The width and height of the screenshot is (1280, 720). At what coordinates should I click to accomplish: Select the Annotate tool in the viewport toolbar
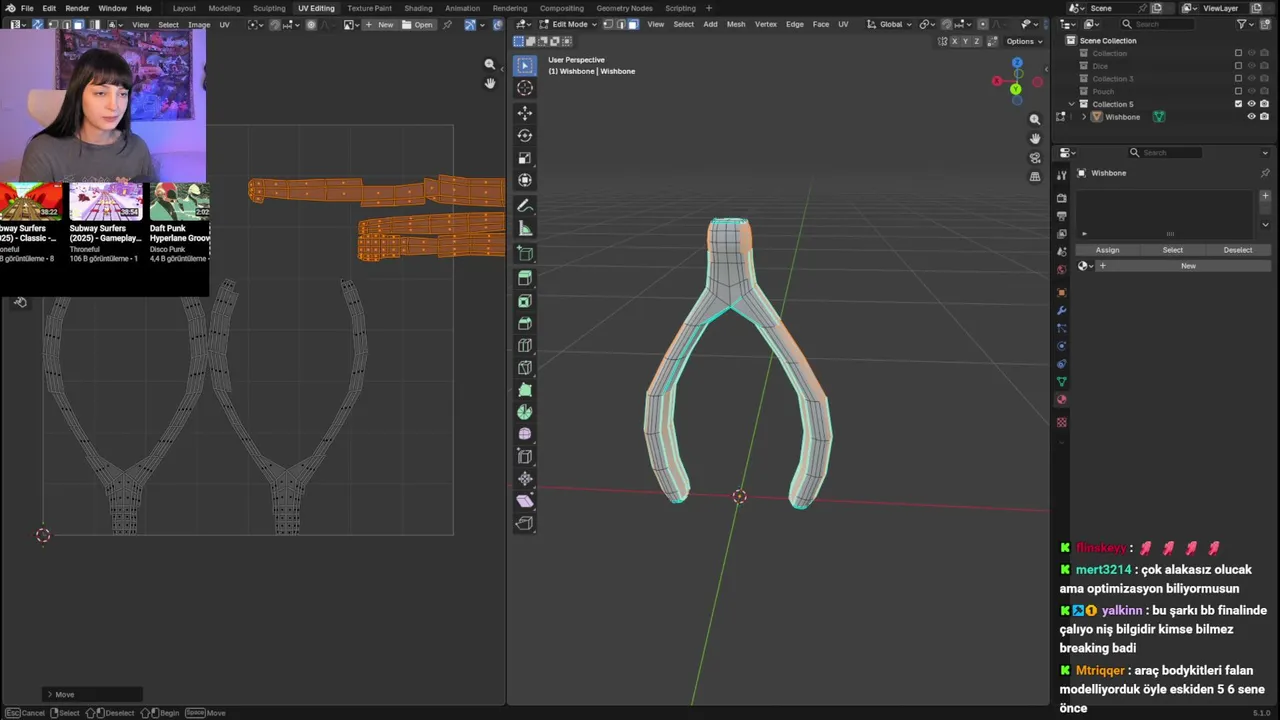tap(525, 206)
